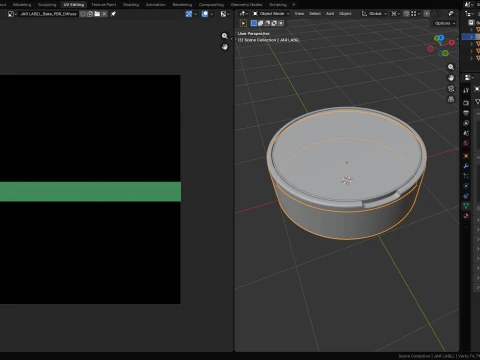
Task: Click the pan hand icon in the UV editor
Action: (x=225, y=47)
